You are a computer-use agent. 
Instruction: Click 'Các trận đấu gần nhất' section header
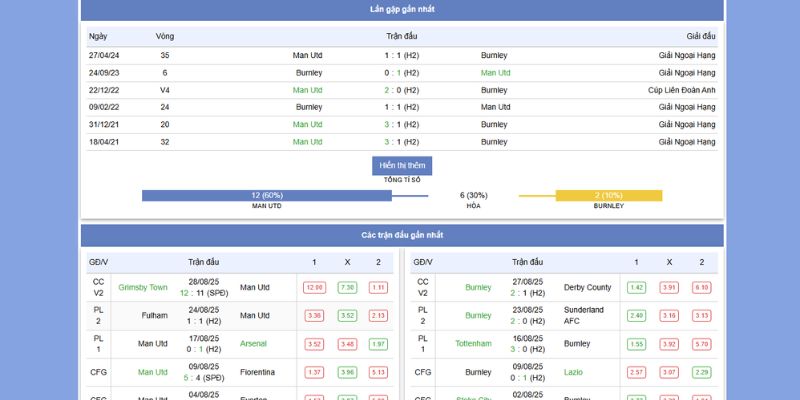tap(402, 235)
